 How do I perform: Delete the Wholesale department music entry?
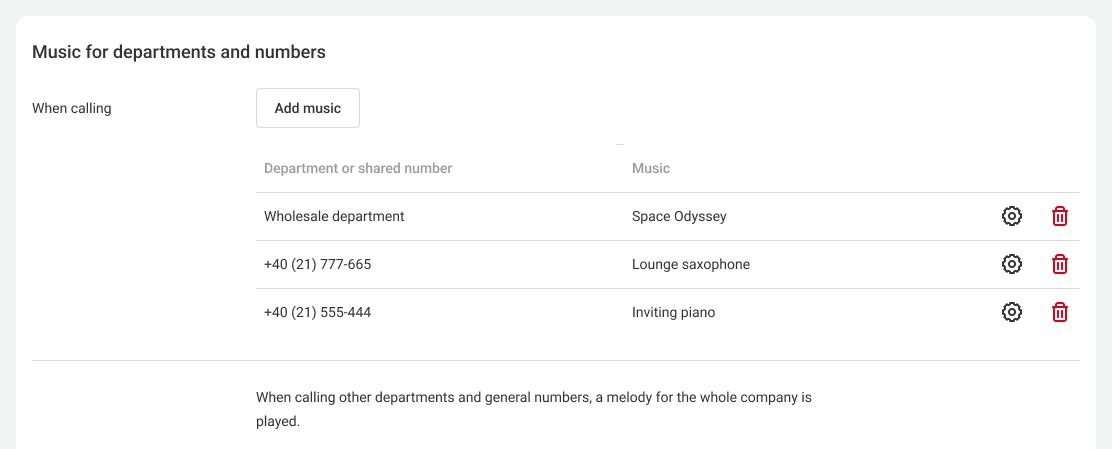1060,216
